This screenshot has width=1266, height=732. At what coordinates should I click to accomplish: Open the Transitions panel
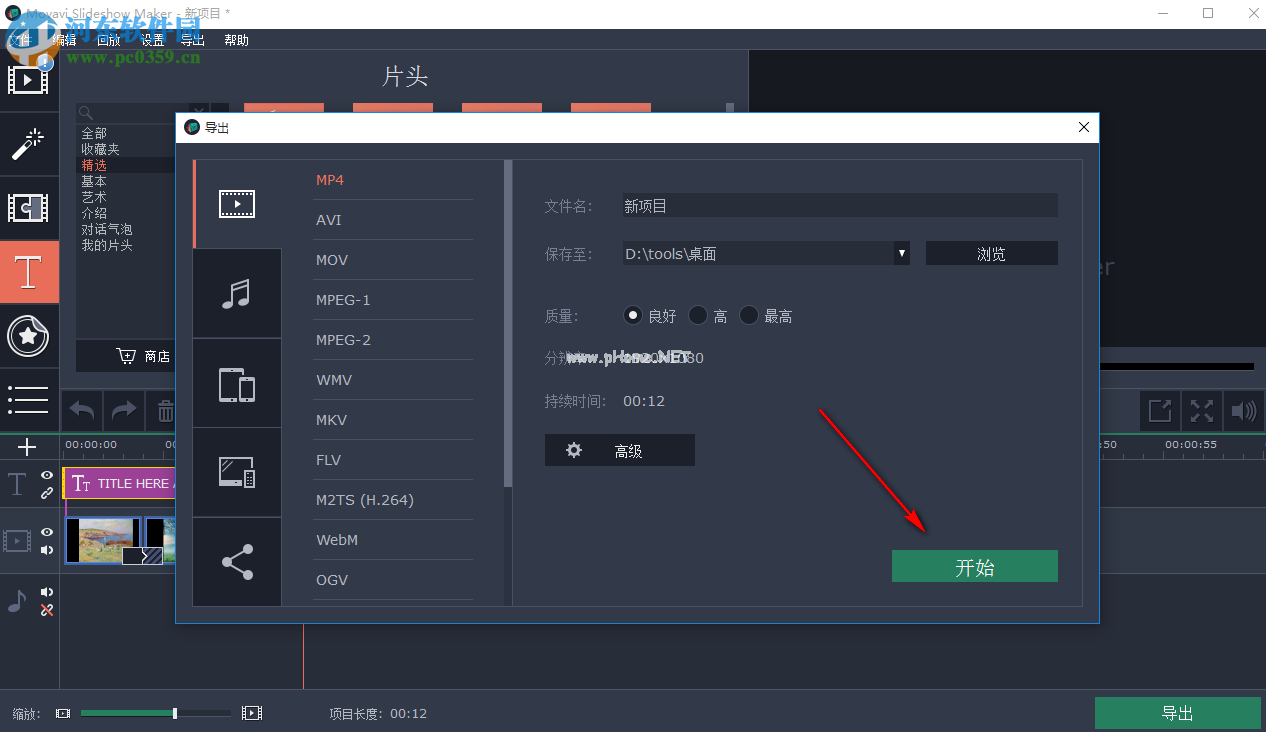tap(29, 208)
